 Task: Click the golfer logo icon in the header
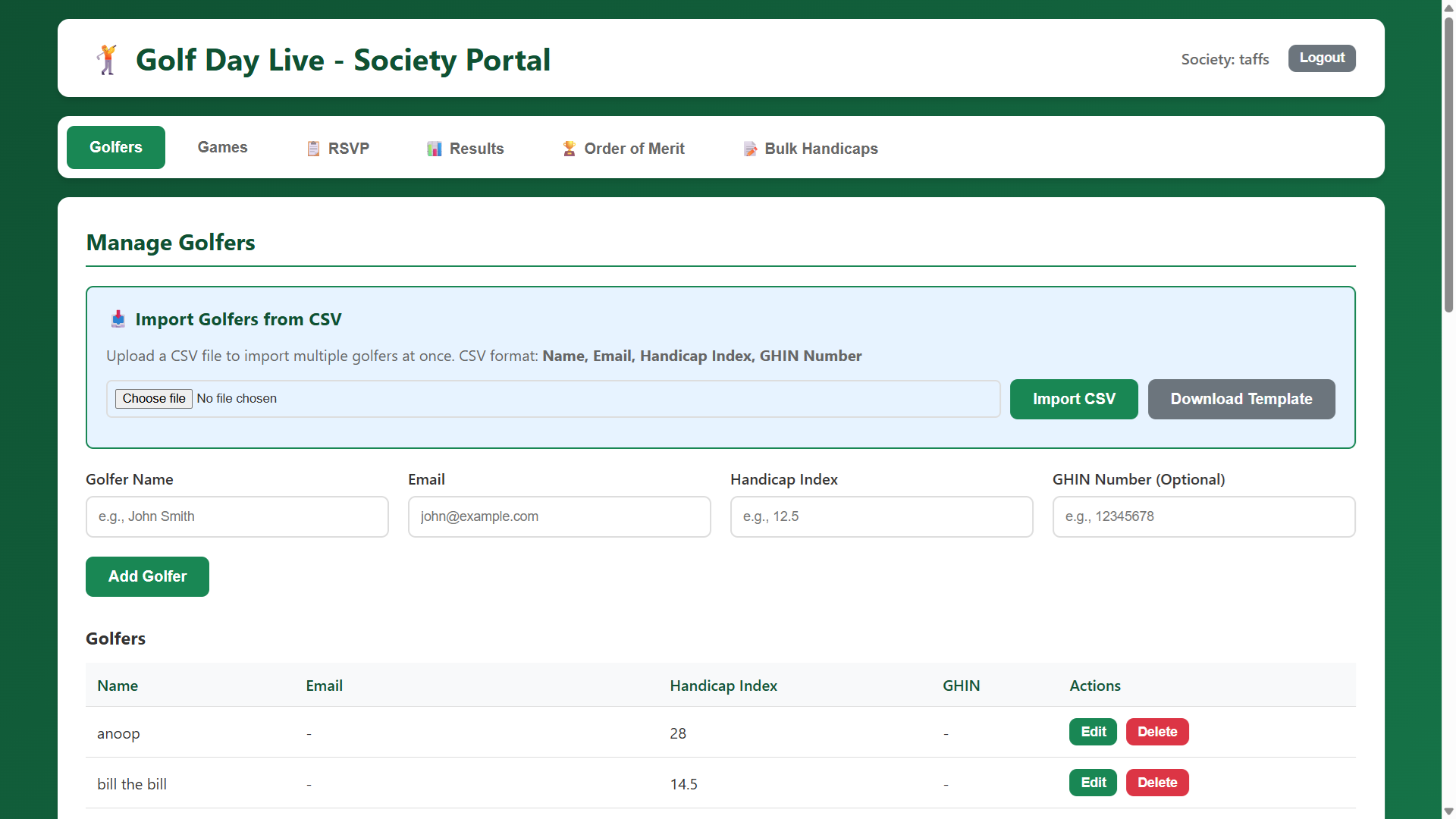(107, 59)
